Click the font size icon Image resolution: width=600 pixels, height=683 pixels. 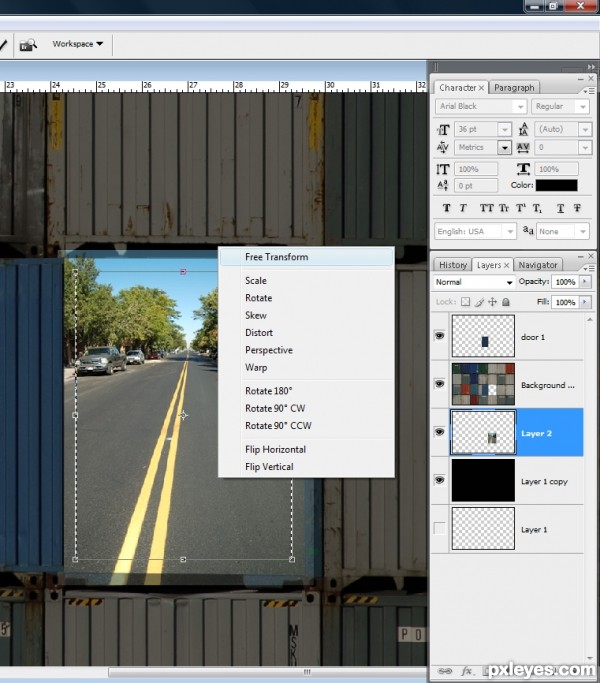coord(443,129)
